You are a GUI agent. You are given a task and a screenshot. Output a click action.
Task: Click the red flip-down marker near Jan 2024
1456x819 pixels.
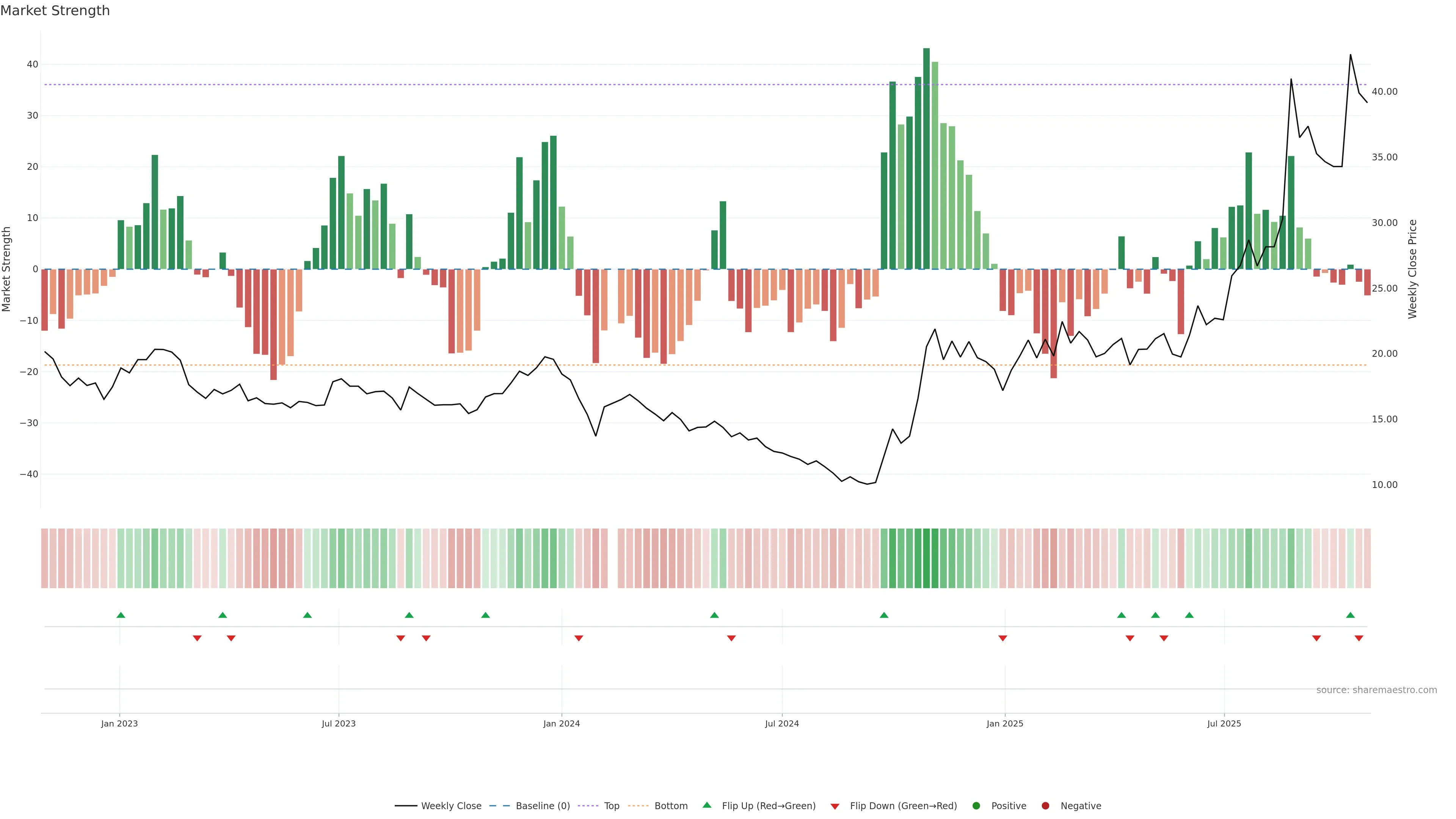[579, 638]
